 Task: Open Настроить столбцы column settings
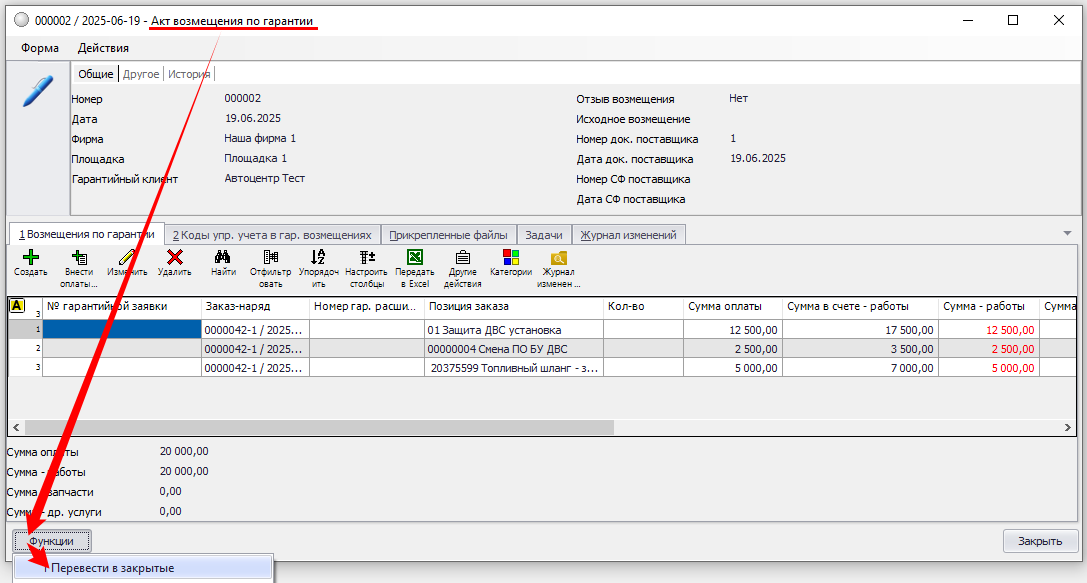366,258
